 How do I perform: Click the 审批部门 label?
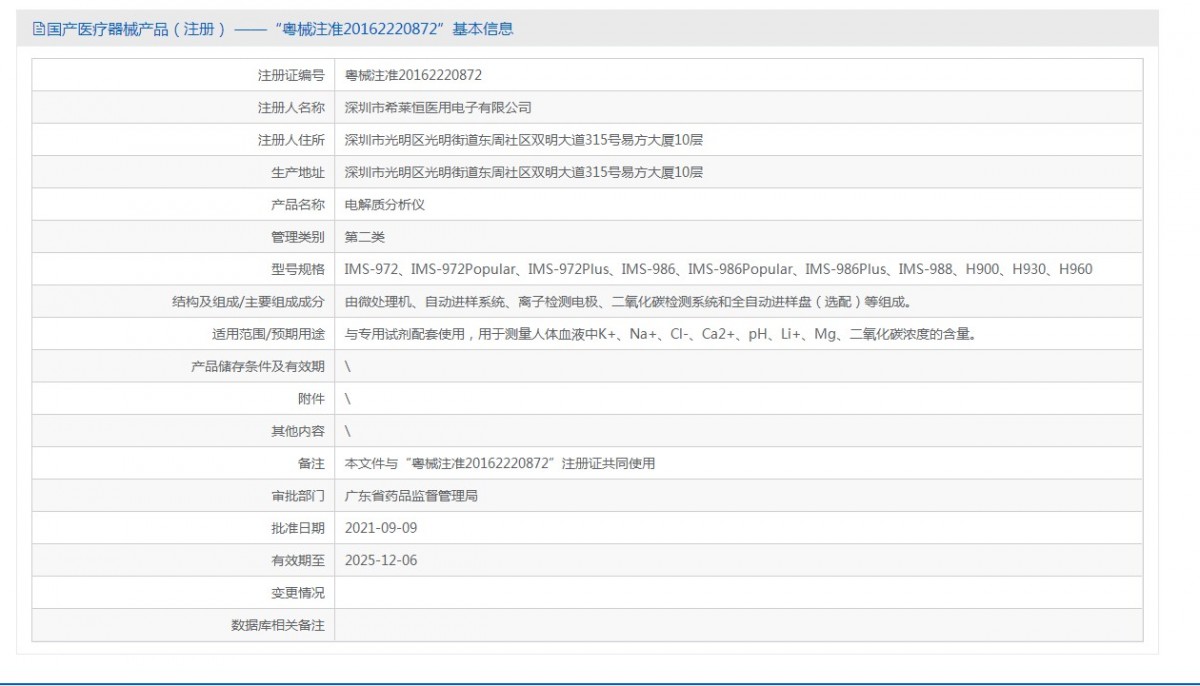point(298,495)
